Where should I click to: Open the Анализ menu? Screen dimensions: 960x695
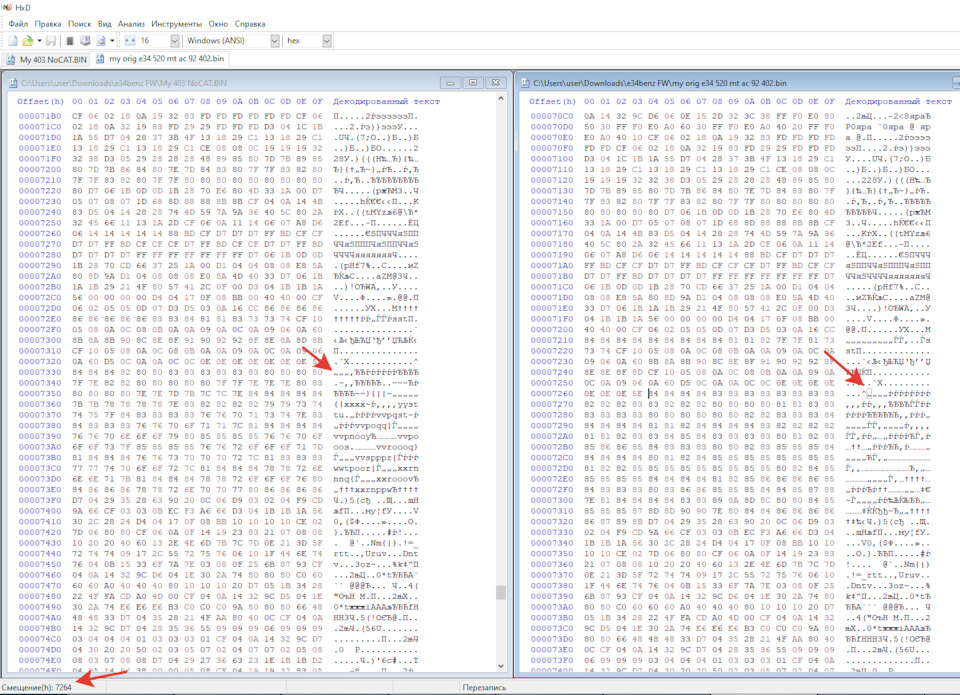[x=131, y=24]
